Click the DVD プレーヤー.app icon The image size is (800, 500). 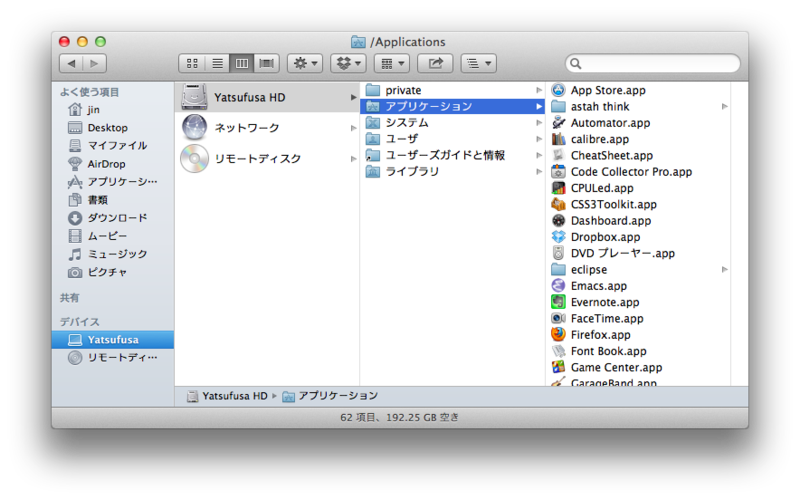coord(559,253)
